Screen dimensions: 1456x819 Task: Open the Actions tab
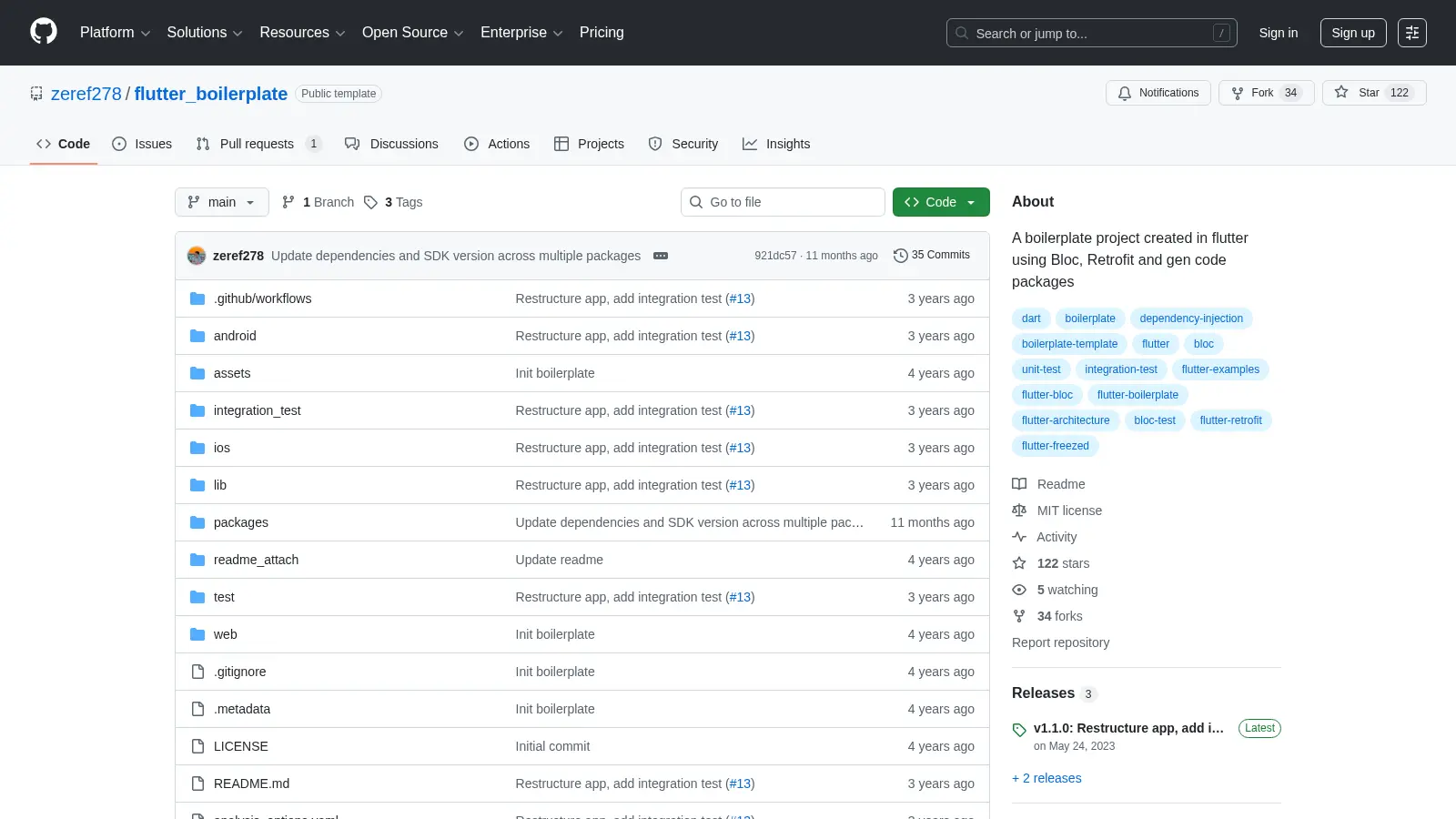point(497,144)
